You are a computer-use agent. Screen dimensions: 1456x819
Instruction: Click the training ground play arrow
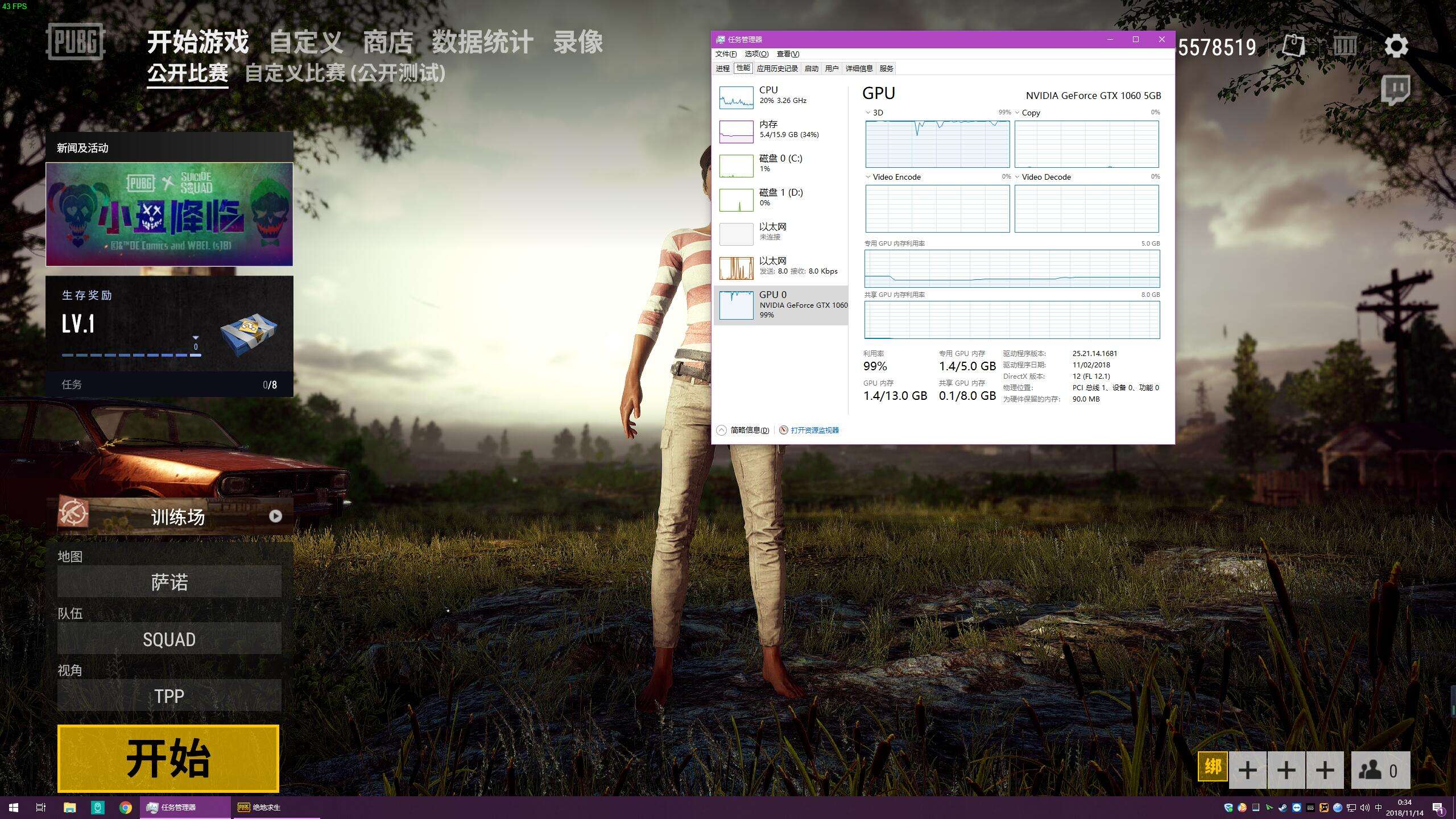pyautogui.click(x=275, y=516)
